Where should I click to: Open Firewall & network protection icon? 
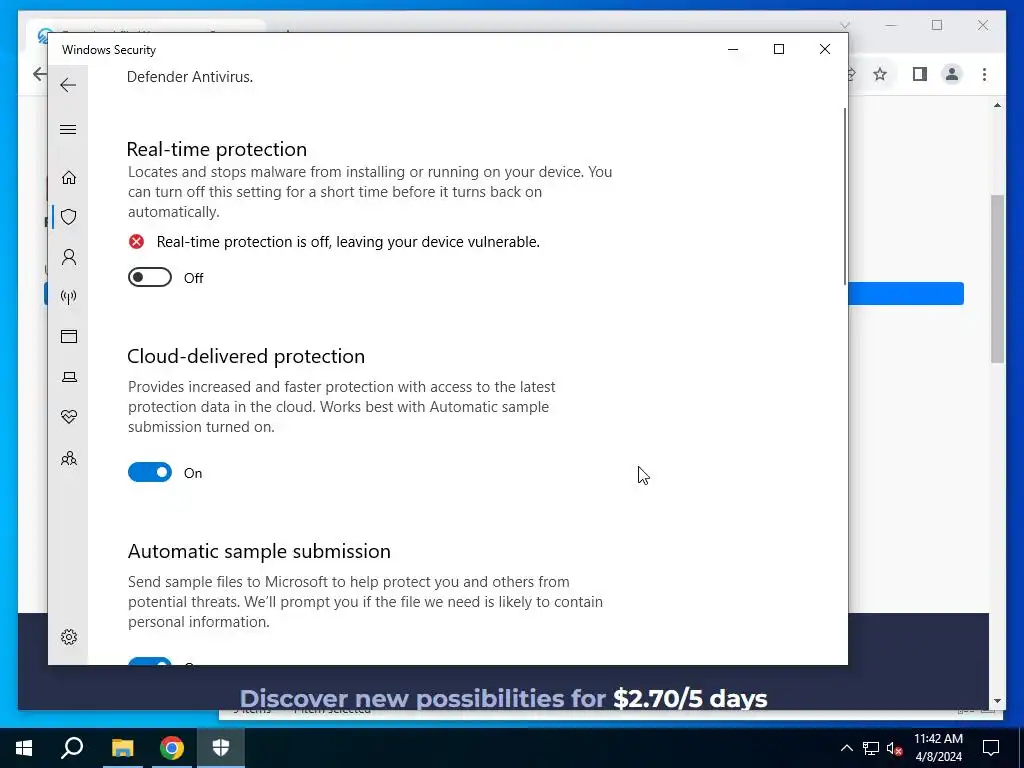click(69, 297)
